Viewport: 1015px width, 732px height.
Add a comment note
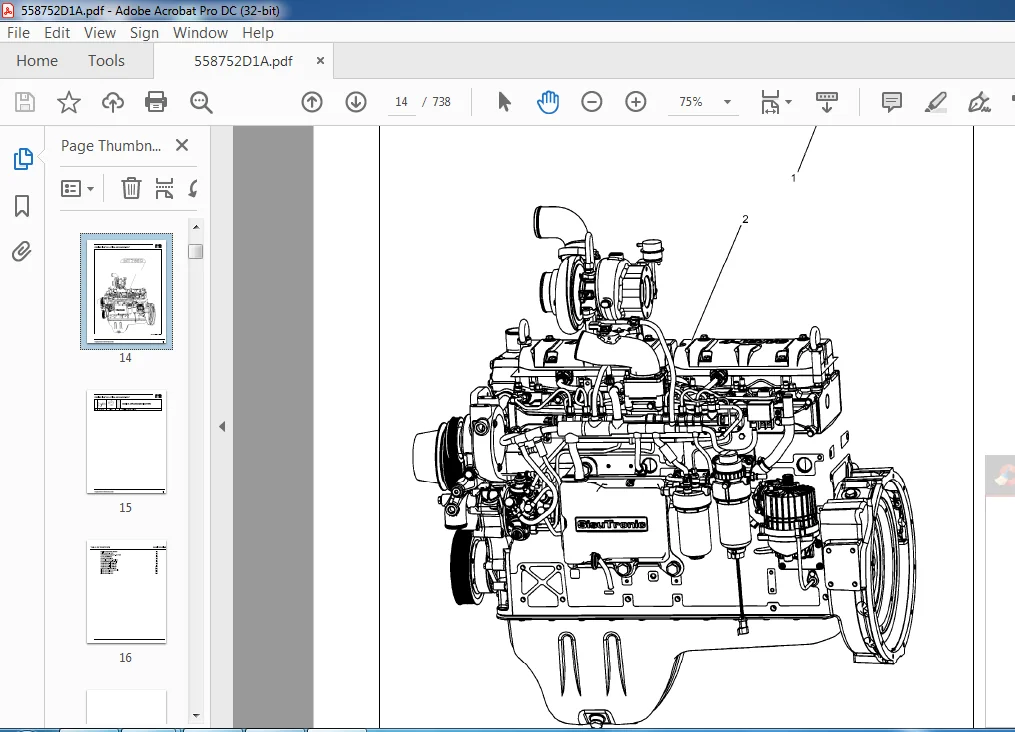[x=891, y=102]
